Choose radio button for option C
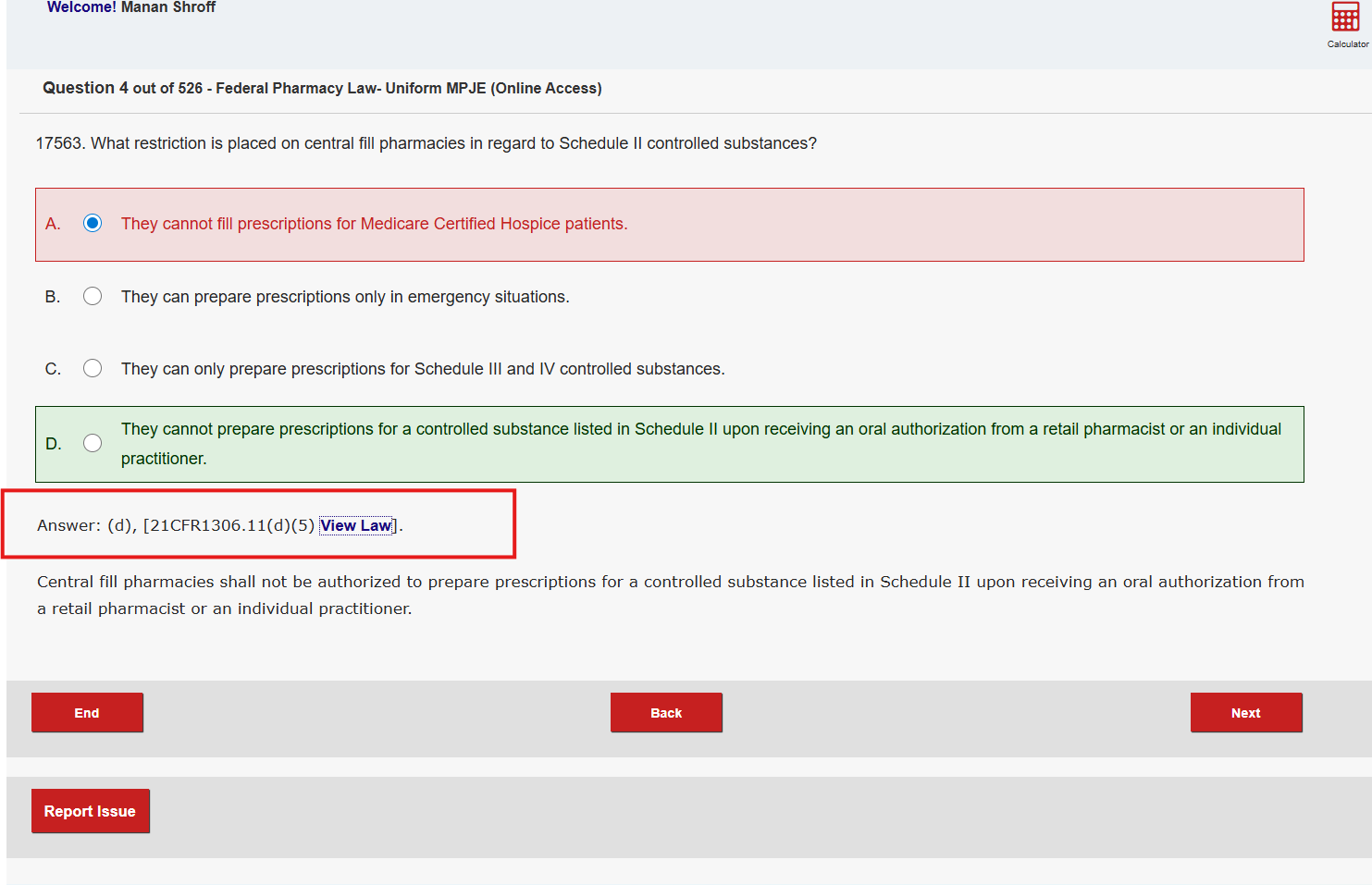The height and width of the screenshot is (885, 1372). click(93, 368)
